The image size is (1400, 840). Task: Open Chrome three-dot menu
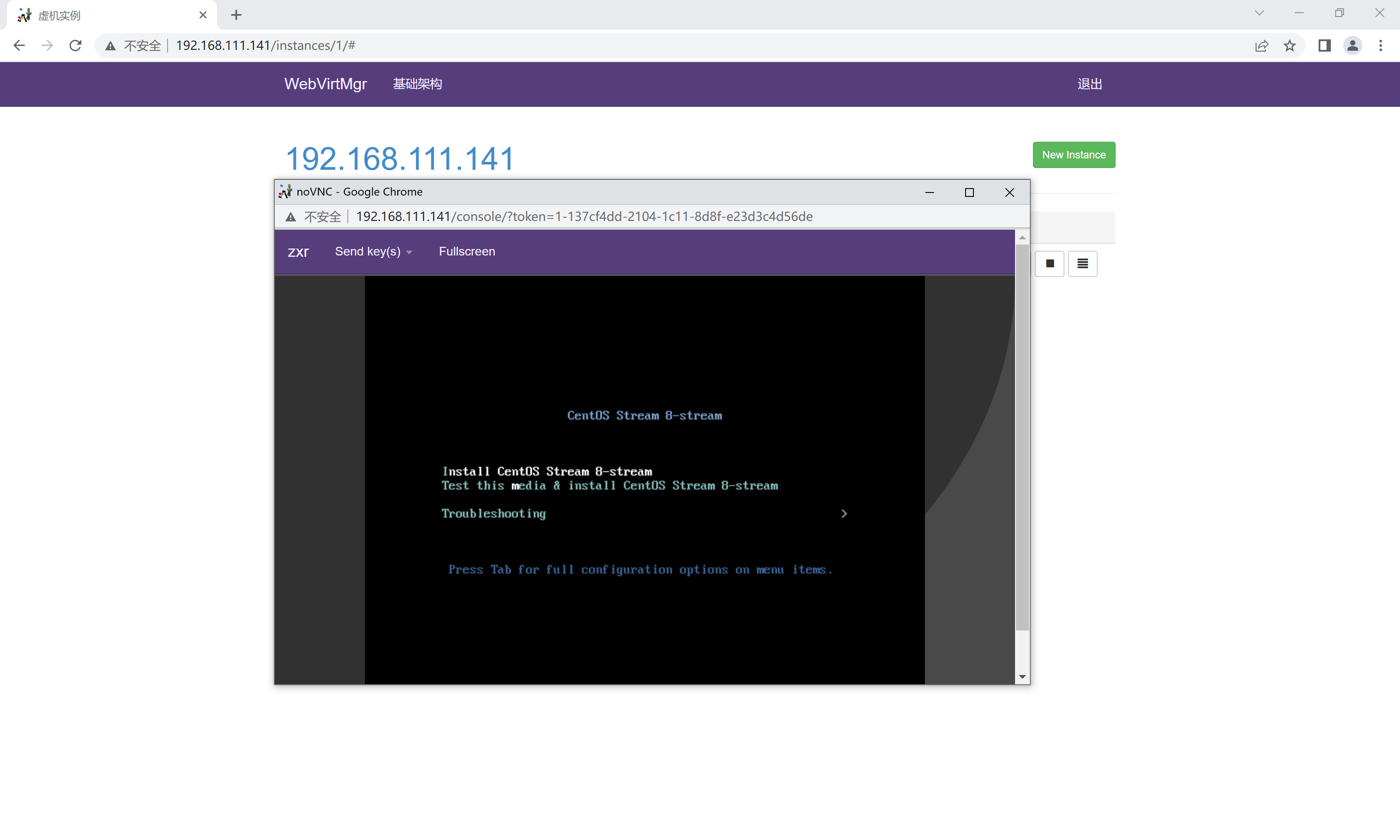coord(1381,45)
